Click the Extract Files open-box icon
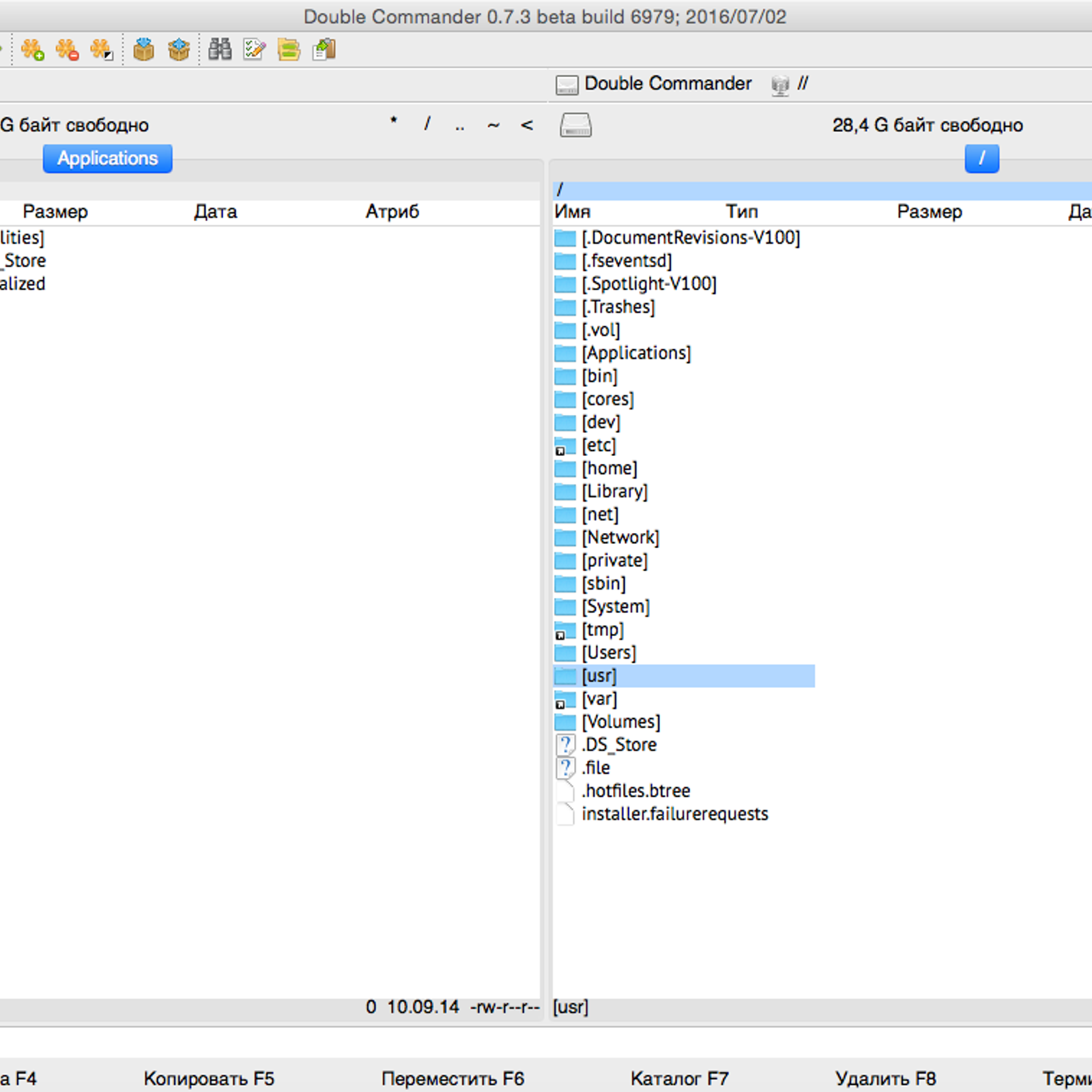1092x1092 pixels. 179,50
